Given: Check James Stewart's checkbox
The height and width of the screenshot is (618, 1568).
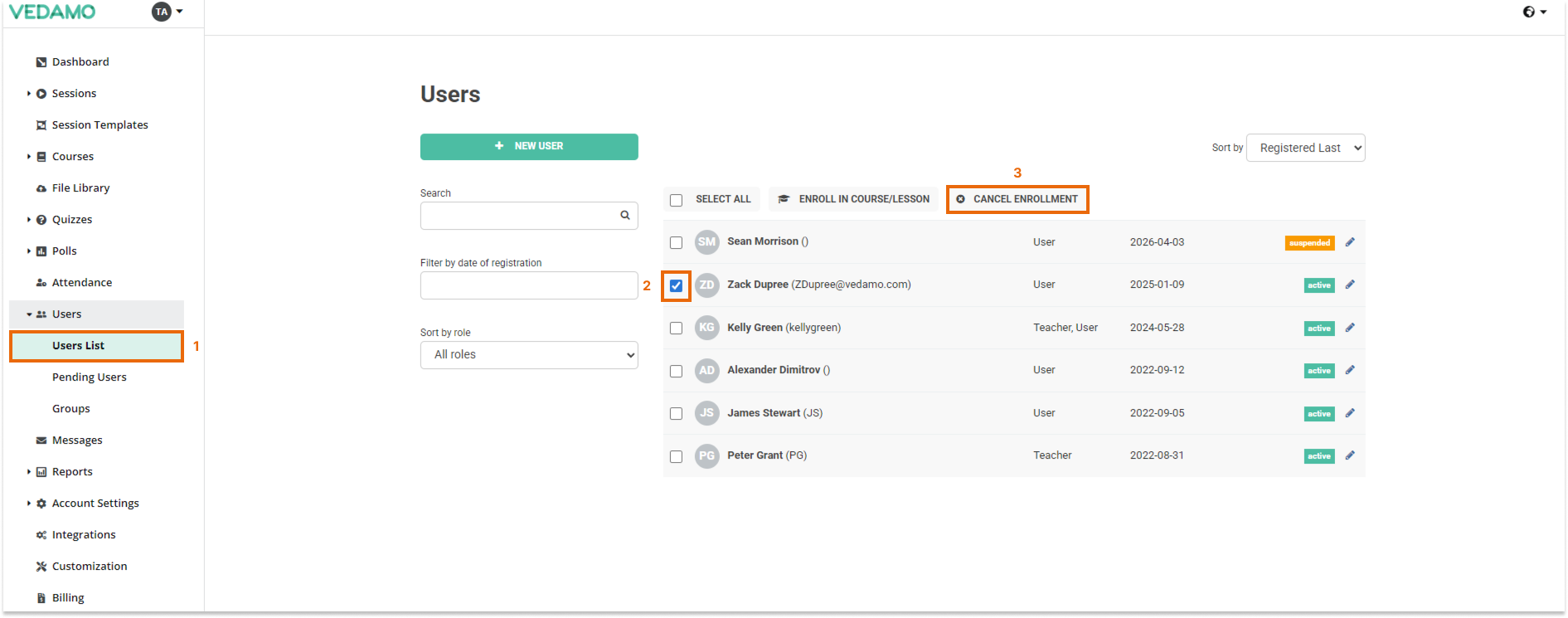Looking at the screenshot, I should [676, 414].
